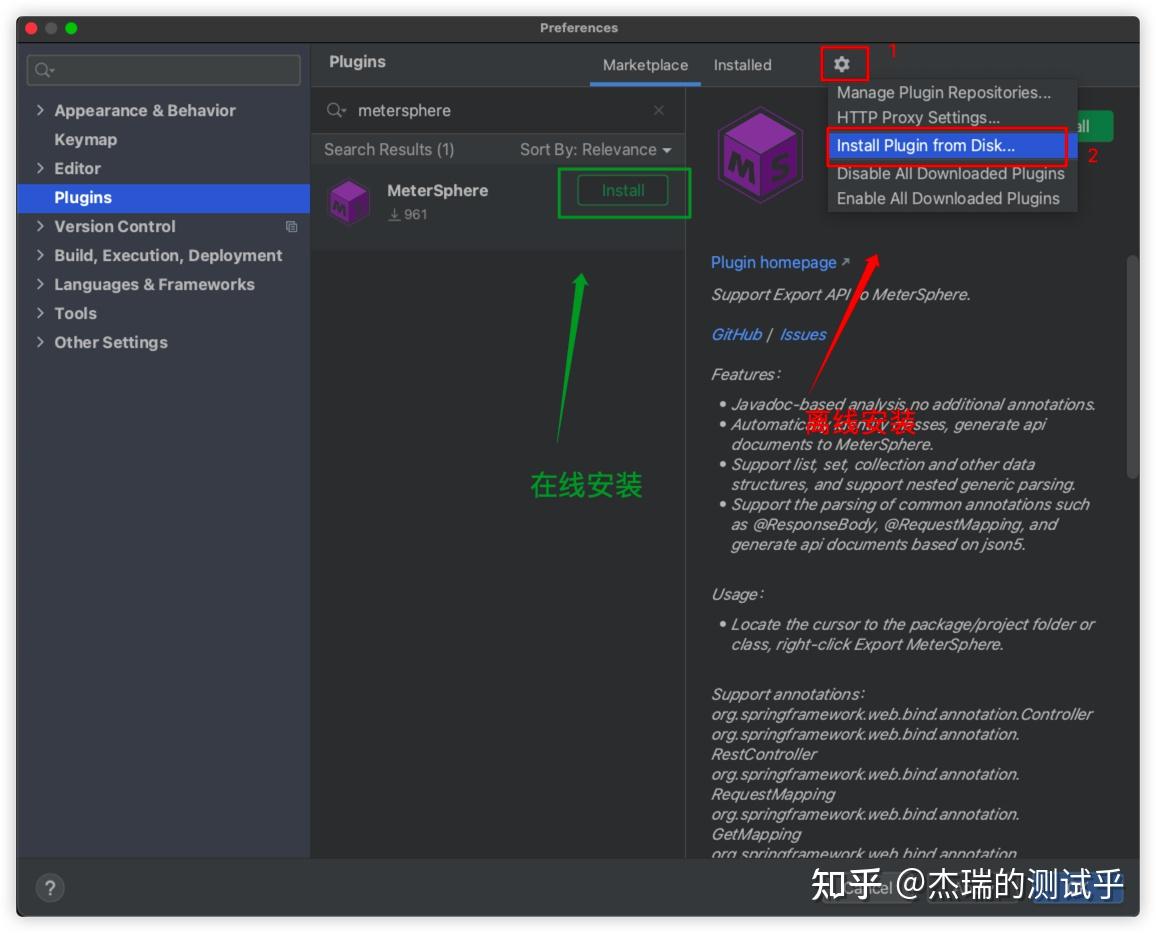This screenshot has height=933, width=1156.
Task: Open the Issues link
Action: (x=803, y=335)
